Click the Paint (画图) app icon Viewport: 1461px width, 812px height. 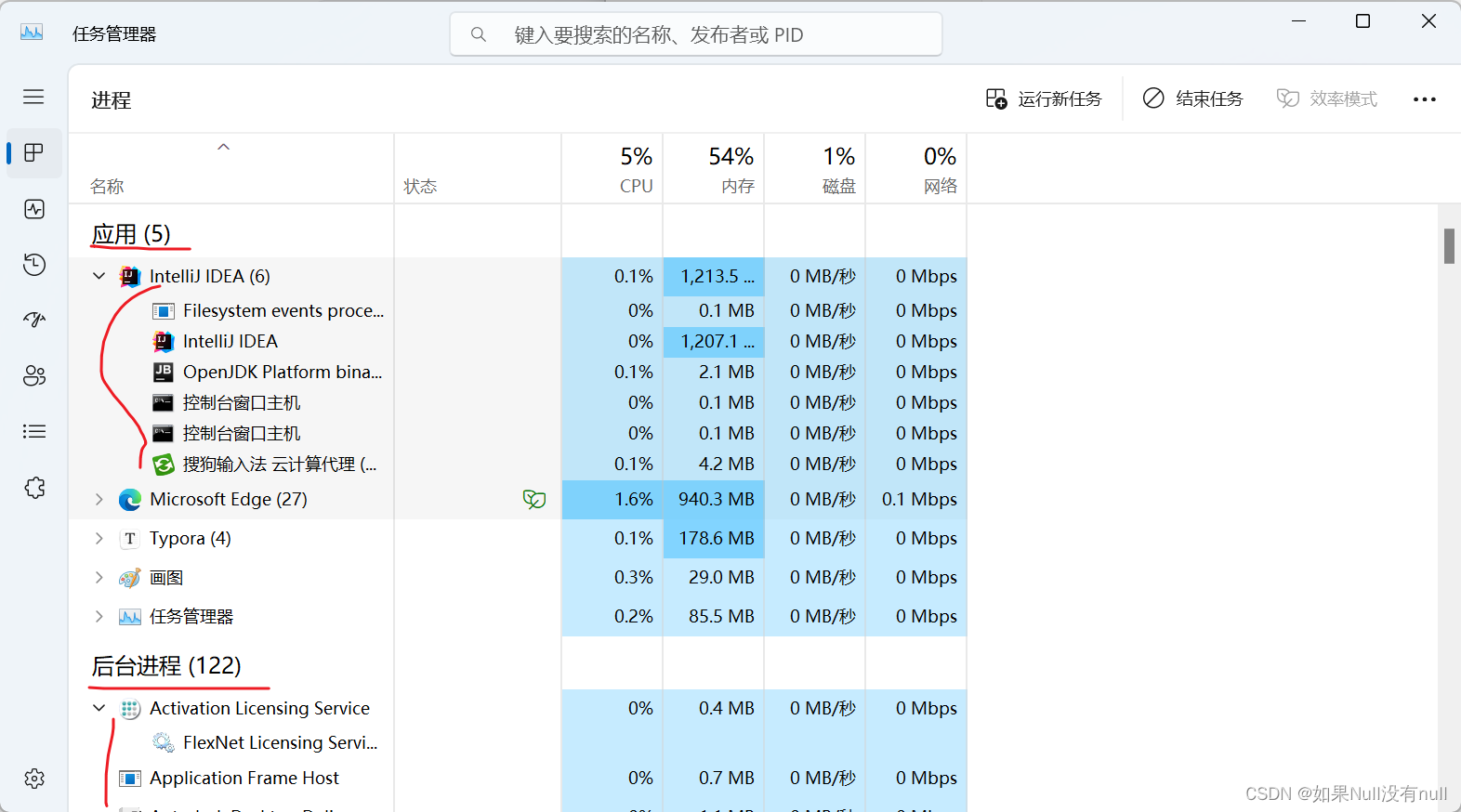point(130,578)
